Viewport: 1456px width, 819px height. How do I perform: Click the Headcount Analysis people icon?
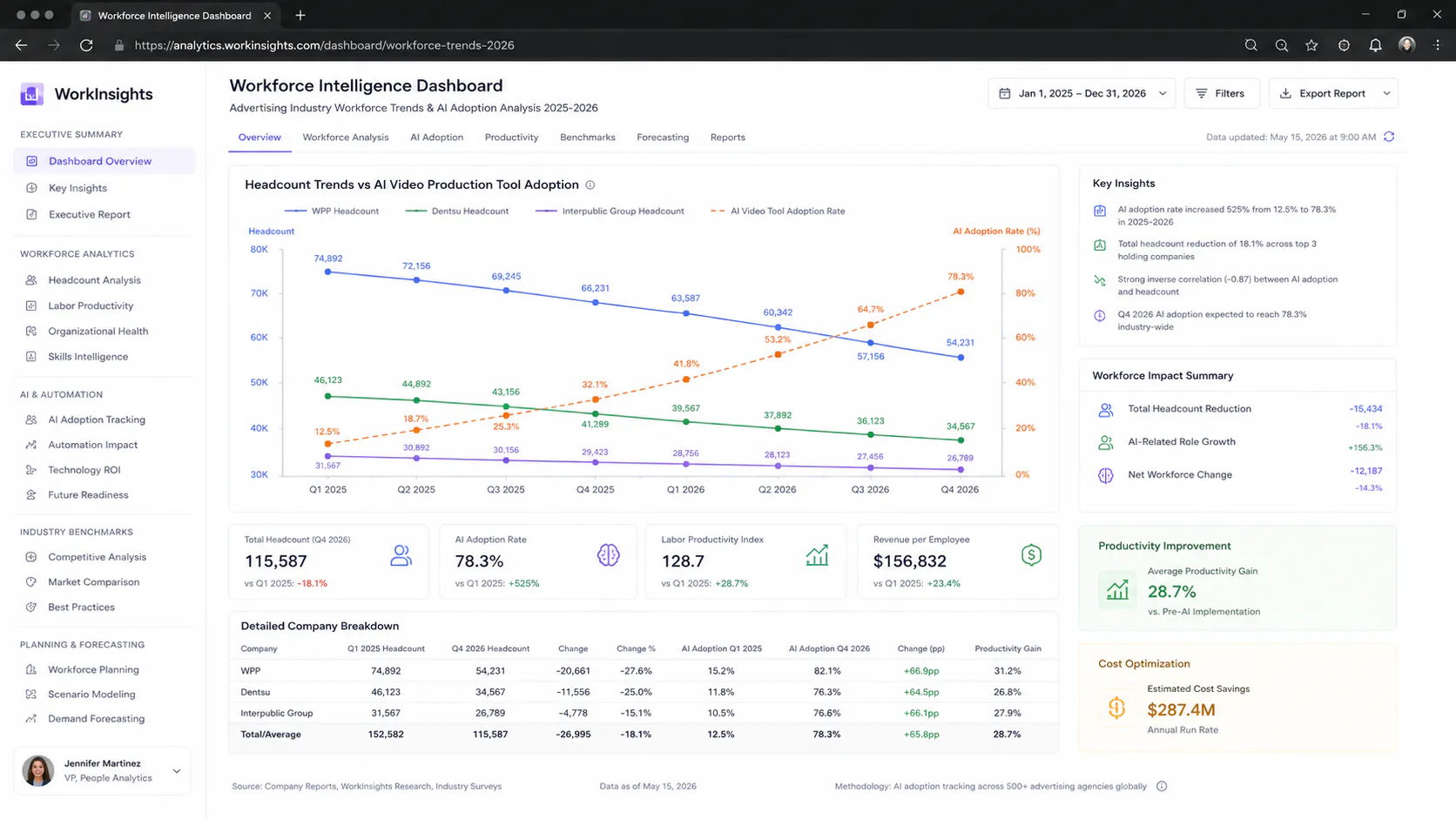(x=31, y=280)
